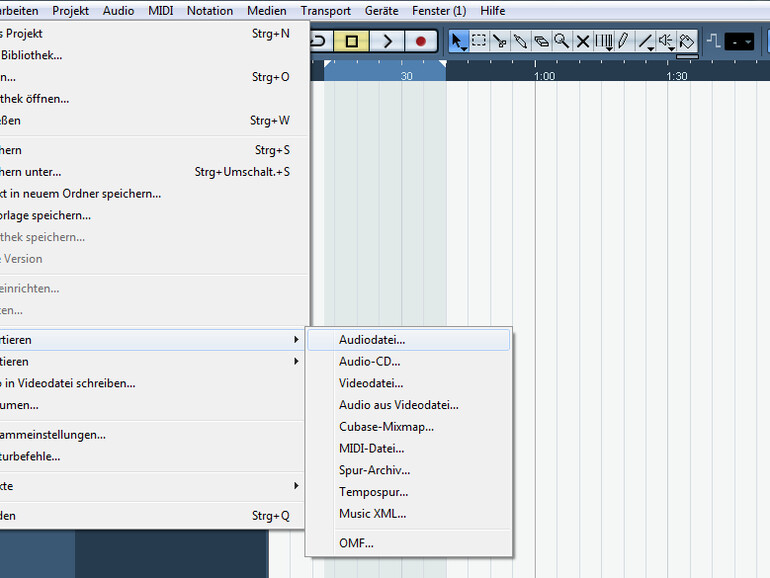Screen dimensions: 770x578
Task: Open the Projekt menu
Action: pyautogui.click(x=71, y=11)
